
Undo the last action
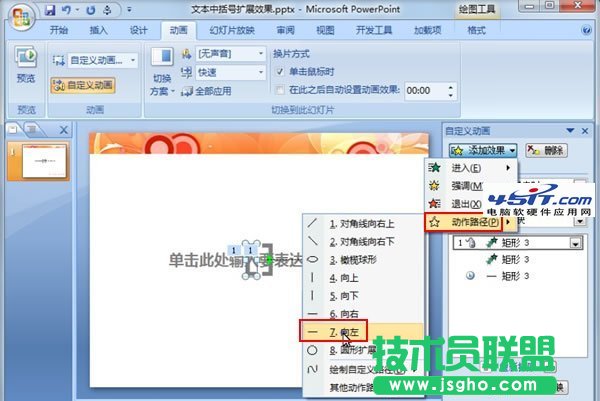tap(67, 10)
